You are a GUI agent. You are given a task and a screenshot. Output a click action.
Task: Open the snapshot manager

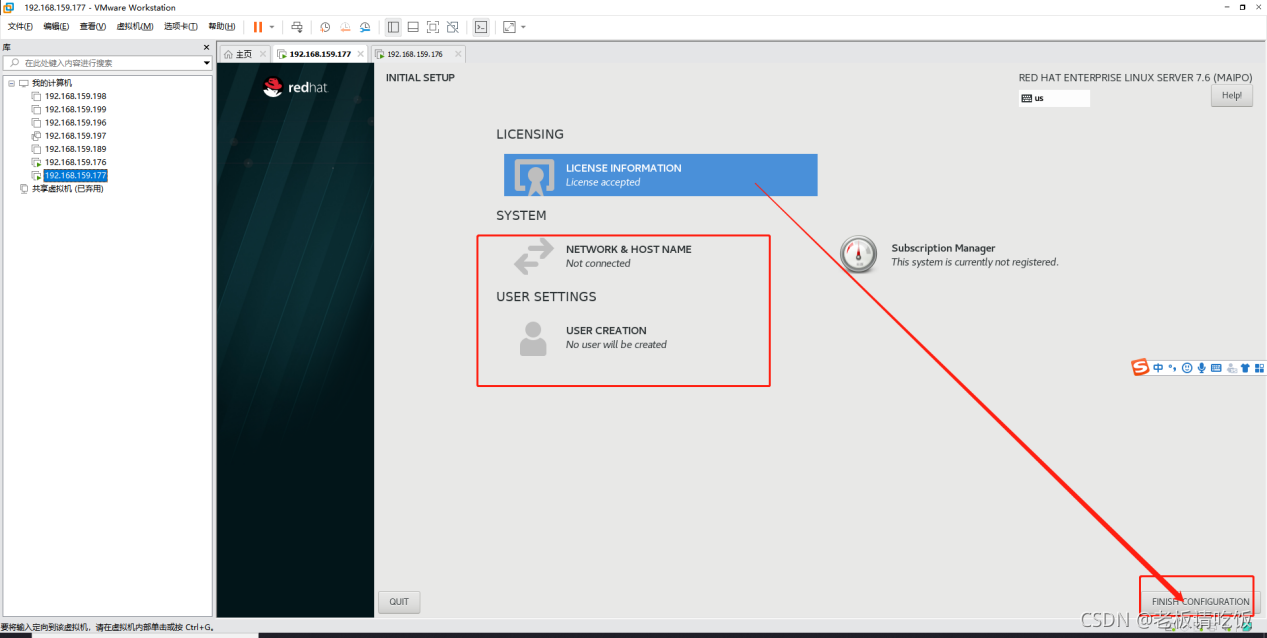coord(365,27)
